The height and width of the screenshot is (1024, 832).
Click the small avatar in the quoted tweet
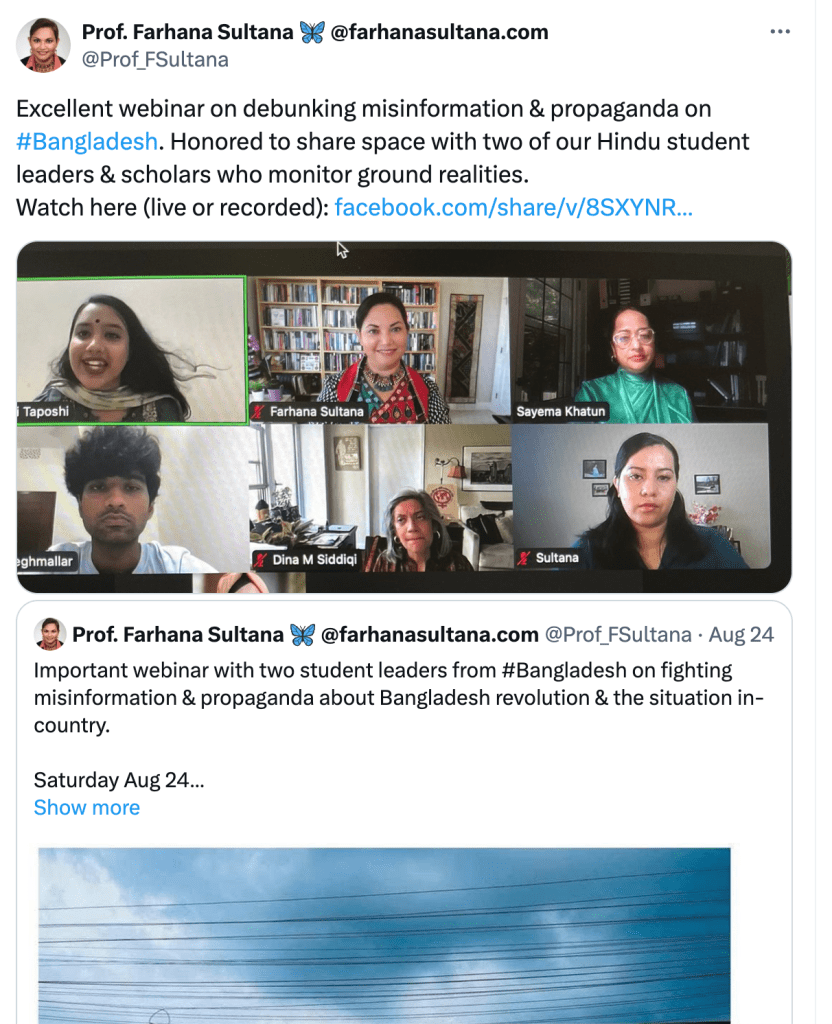[x=50, y=634]
